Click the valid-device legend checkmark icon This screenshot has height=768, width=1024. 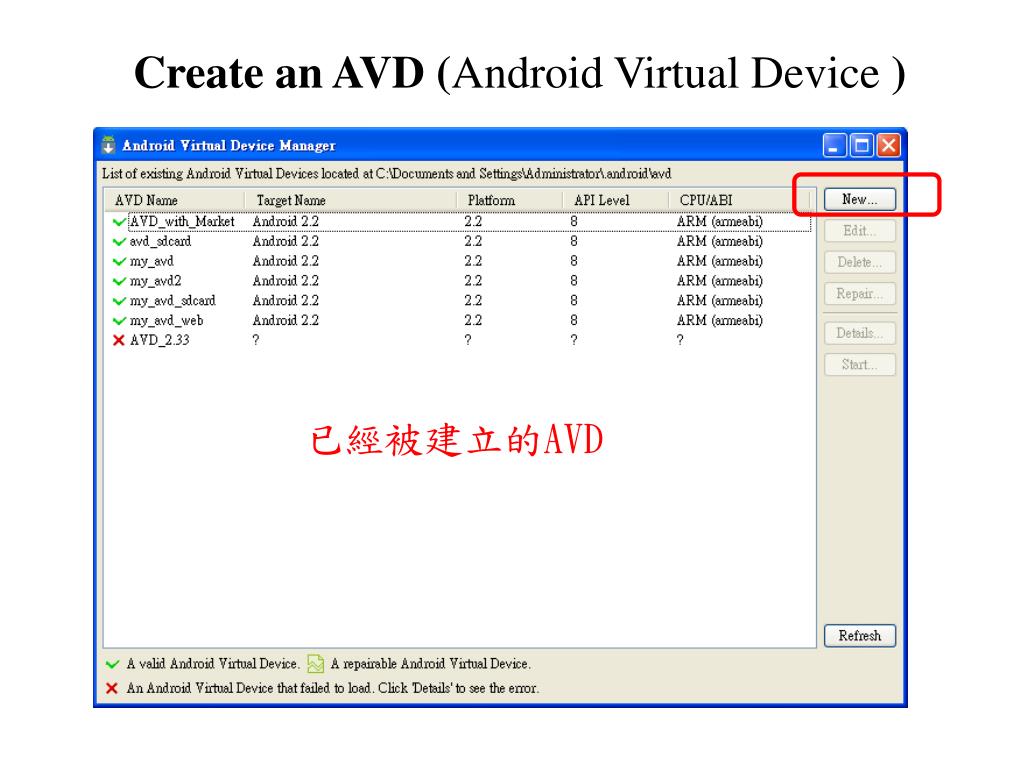[x=112, y=664]
